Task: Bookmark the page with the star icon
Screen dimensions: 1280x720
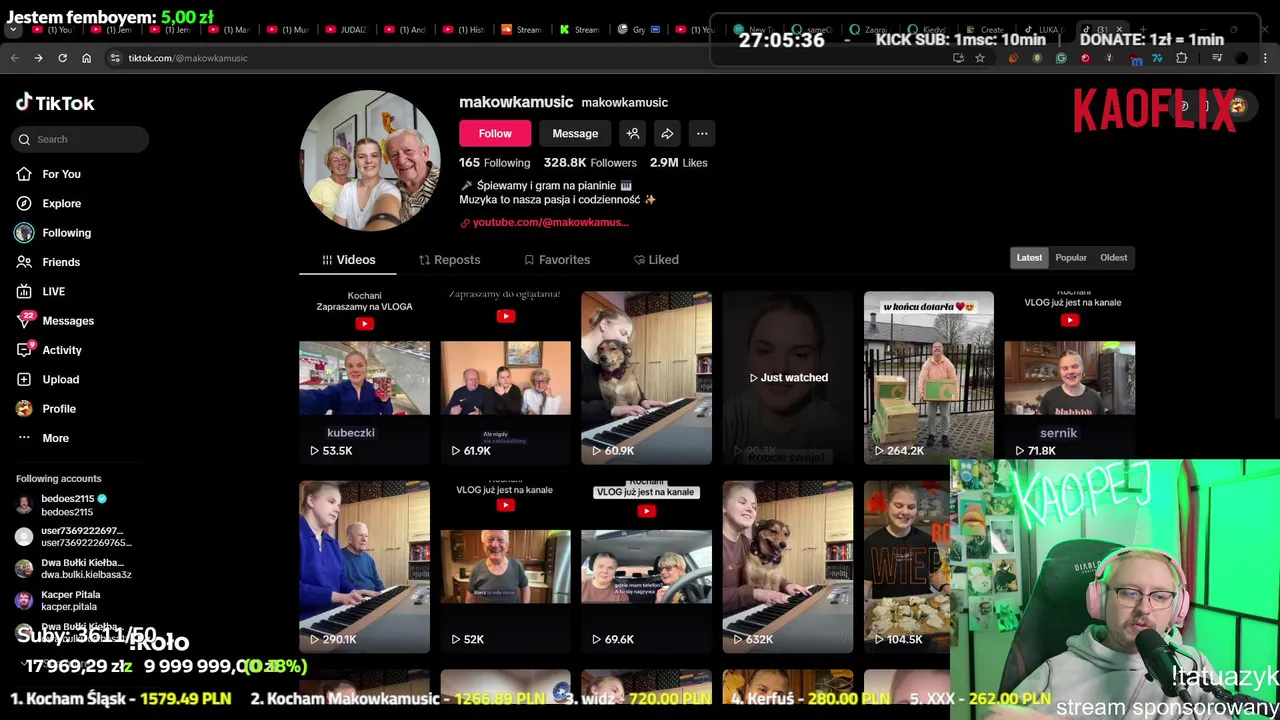Action: [x=980, y=58]
